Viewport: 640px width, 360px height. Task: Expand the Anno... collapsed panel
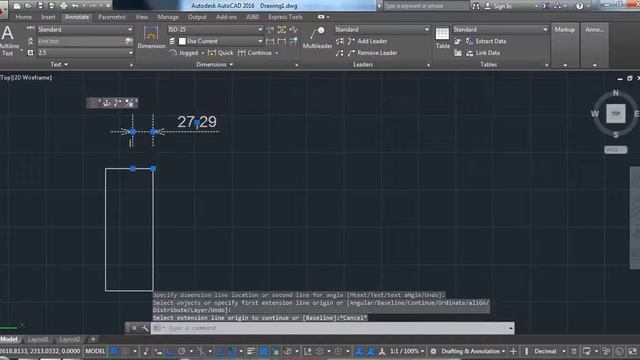[594, 45]
